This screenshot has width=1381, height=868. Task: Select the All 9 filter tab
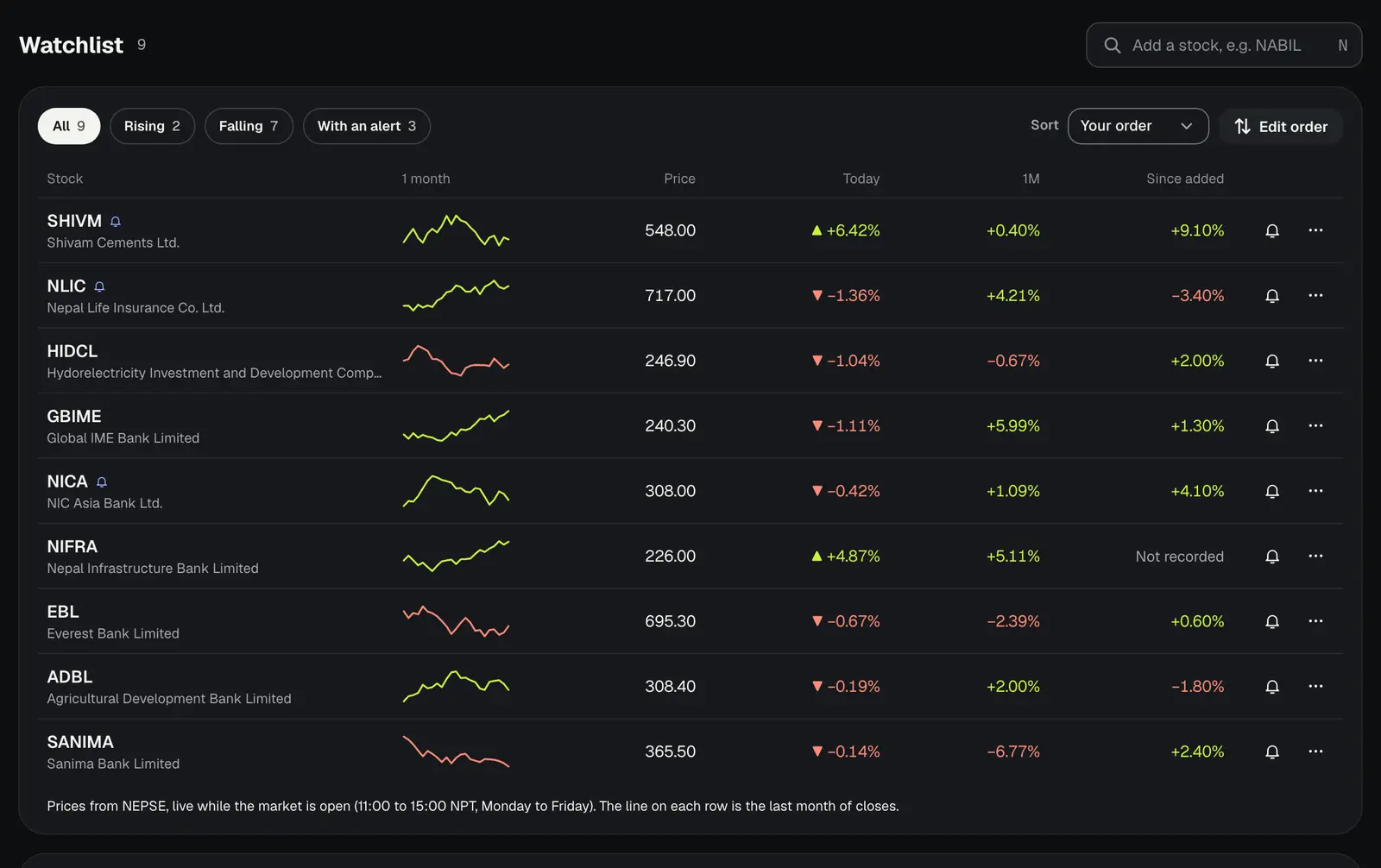69,126
